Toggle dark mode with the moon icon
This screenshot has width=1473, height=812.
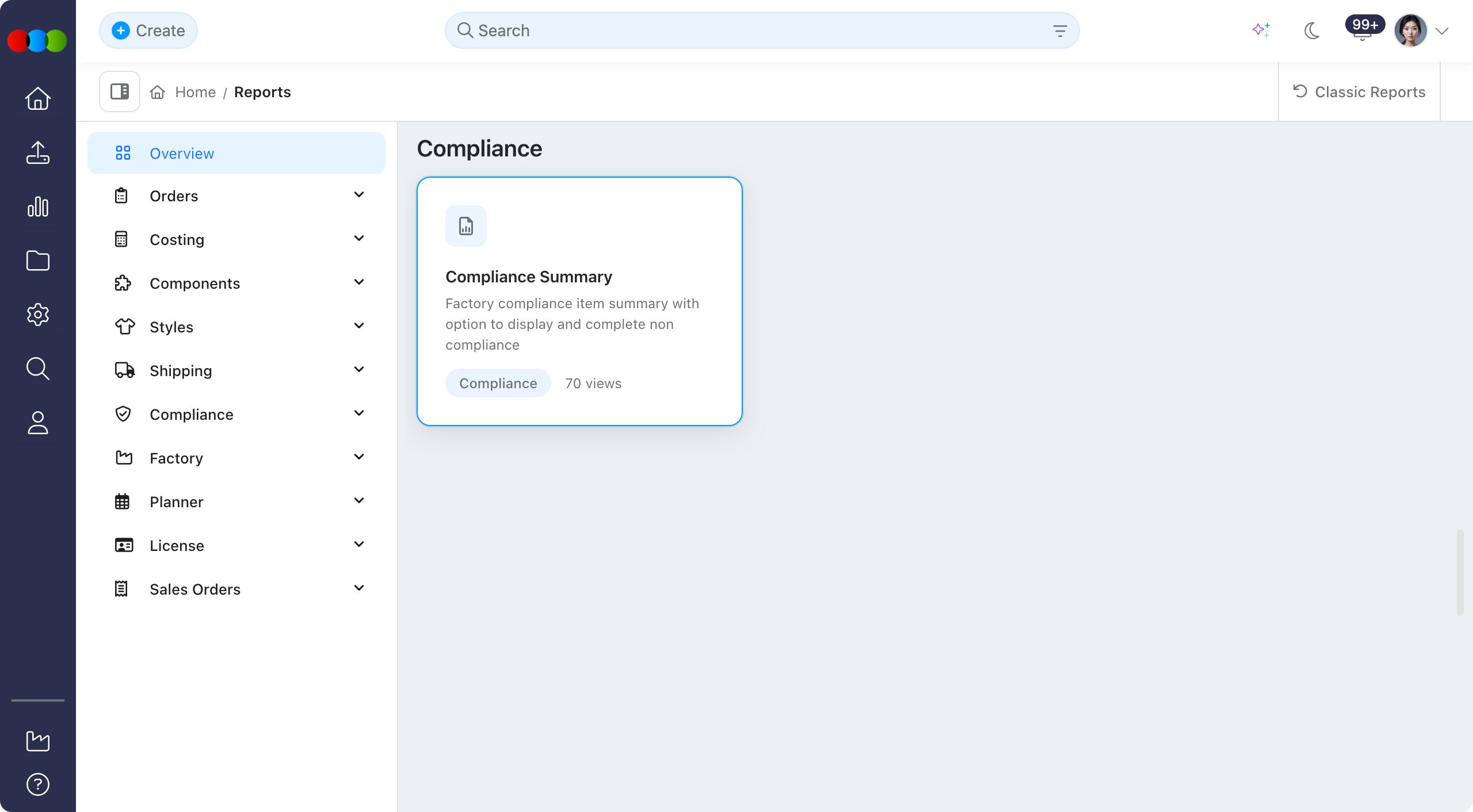[1312, 30]
